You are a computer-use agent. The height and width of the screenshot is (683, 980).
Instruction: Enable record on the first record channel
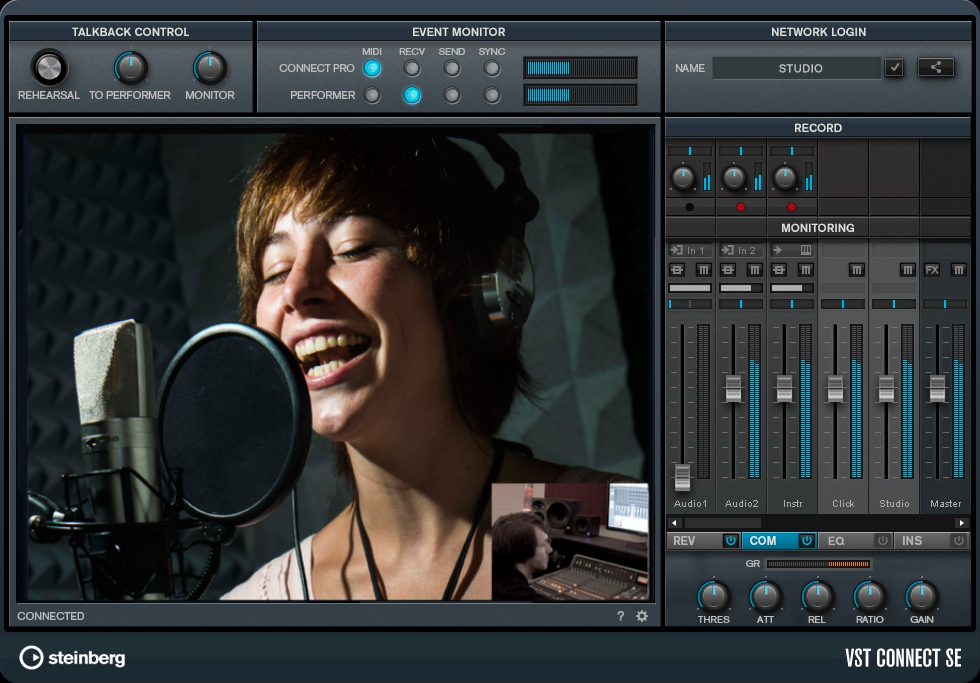pyautogui.click(x=689, y=207)
